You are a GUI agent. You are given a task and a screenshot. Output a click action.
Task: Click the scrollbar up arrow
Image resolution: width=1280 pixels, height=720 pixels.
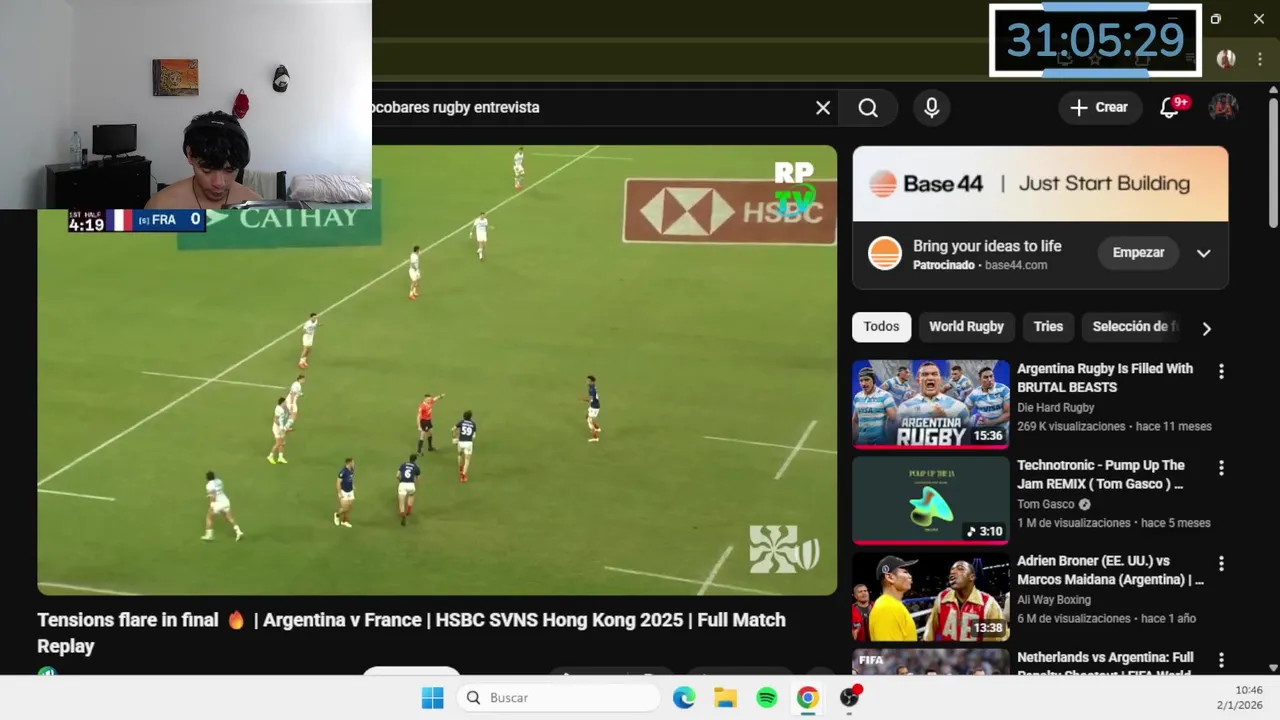point(1273,90)
